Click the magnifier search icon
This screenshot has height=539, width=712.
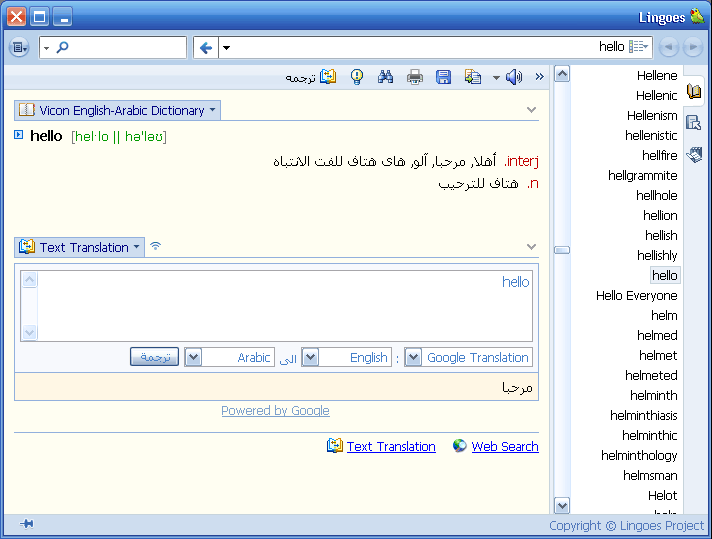62,47
